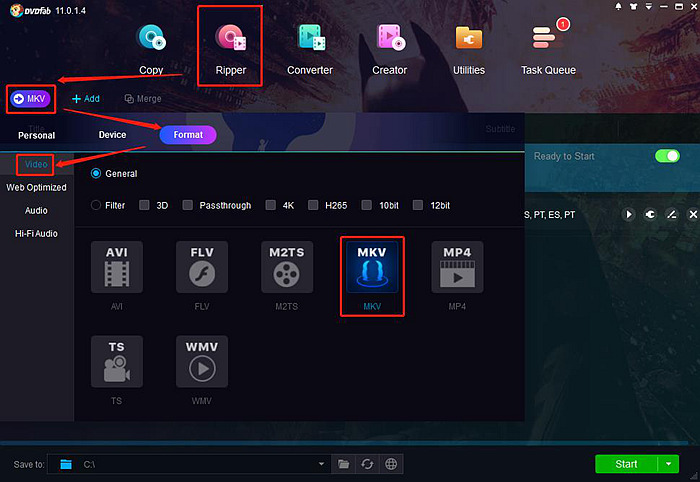Open advanced settings wrench icon
The height and width of the screenshot is (482, 700).
[x=650, y=215]
